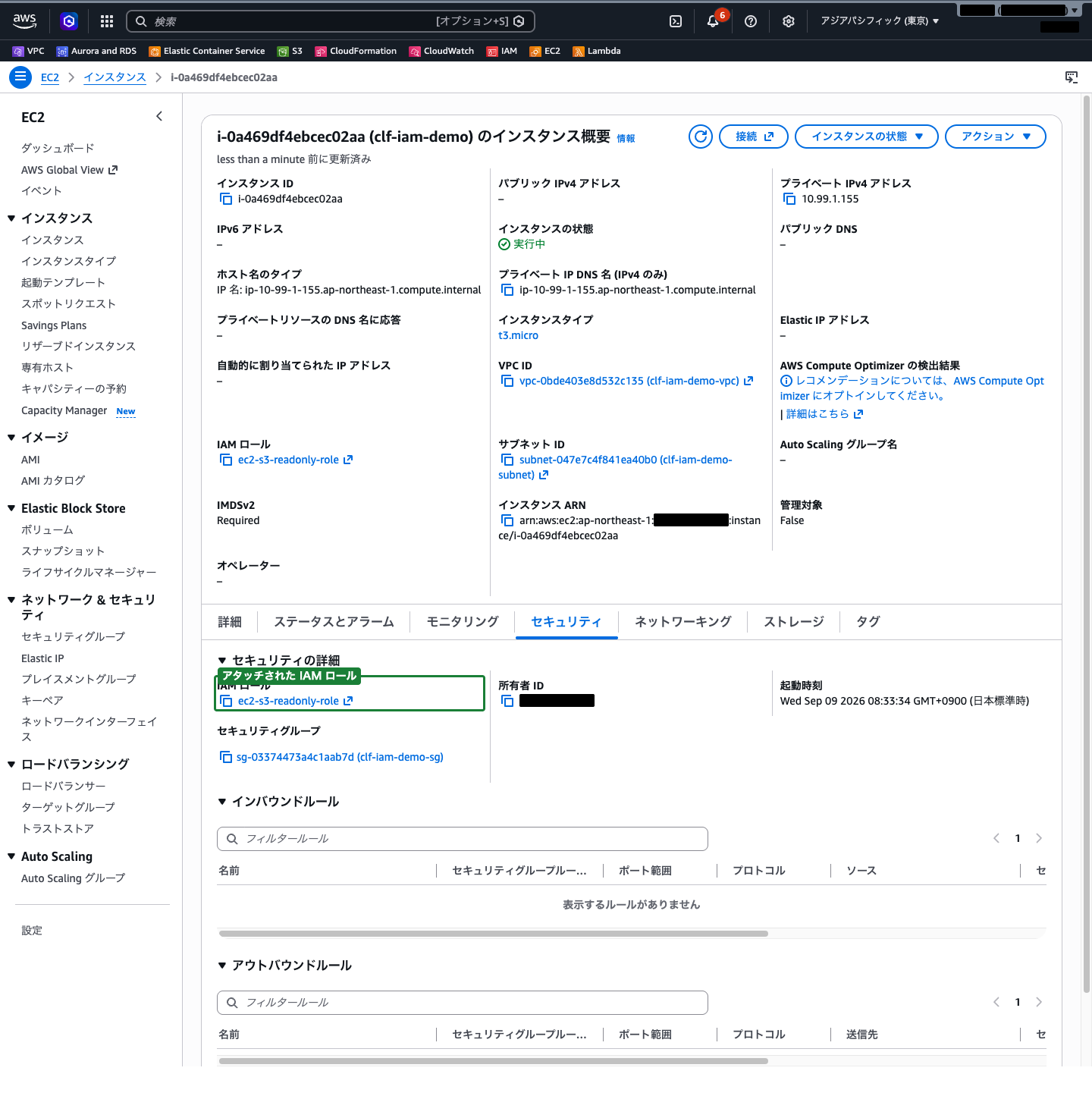The height and width of the screenshot is (1096, 1092).
Task: Go to next page of outbound rules
Action: click(x=1039, y=1002)
